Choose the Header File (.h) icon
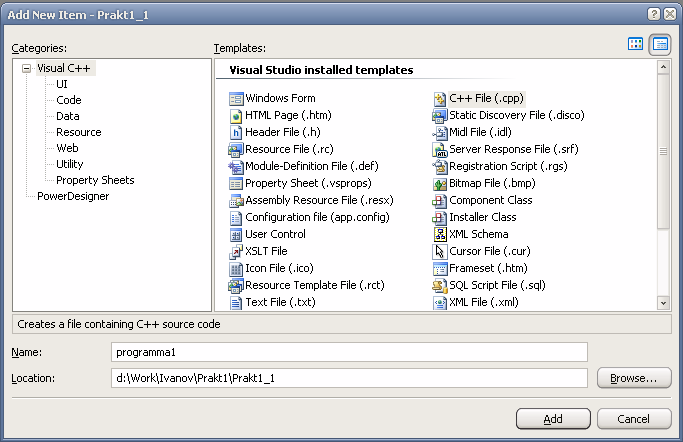This screenshot has height=442, width=683. [x=236, y=133]
